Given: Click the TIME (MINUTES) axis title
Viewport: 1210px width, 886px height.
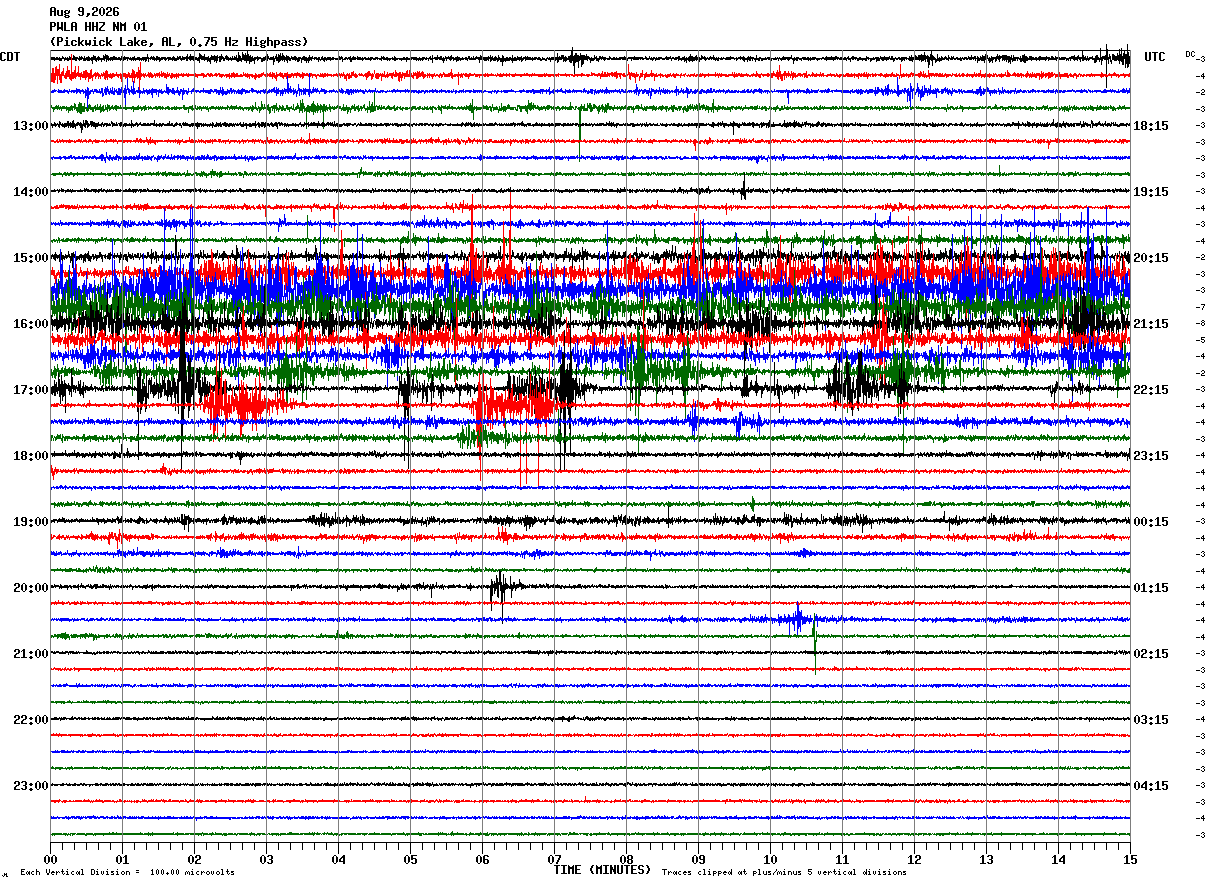Looking at the screenshot, I should (602, 870).
